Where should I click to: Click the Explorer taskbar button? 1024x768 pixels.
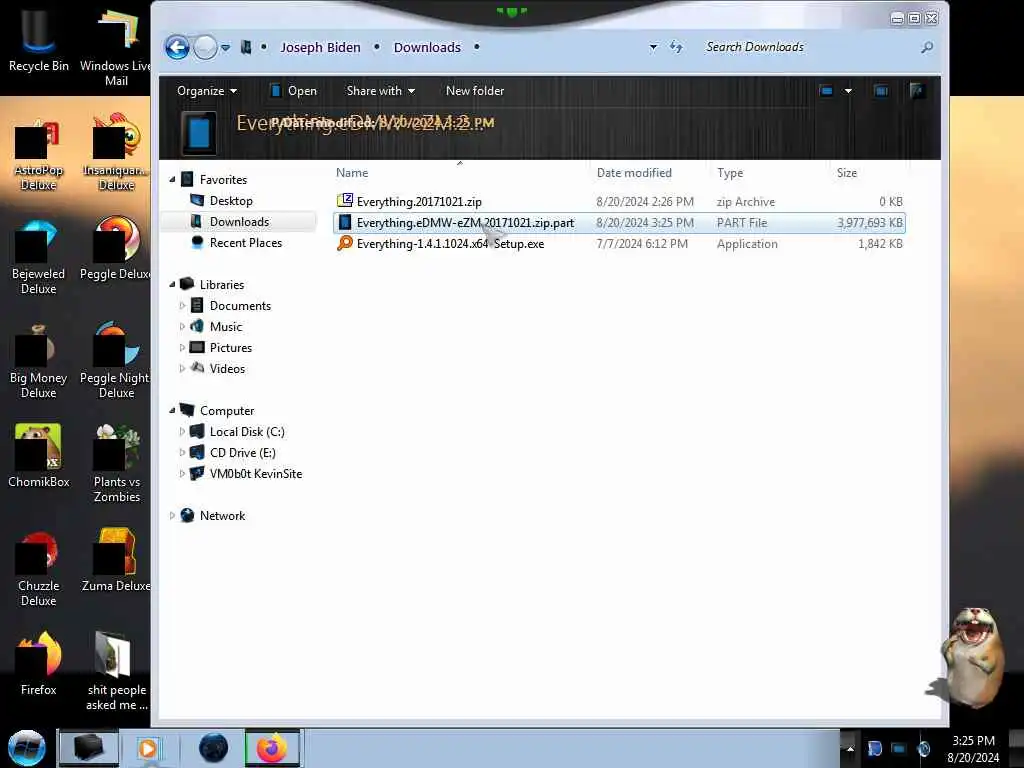click(89, 748)
